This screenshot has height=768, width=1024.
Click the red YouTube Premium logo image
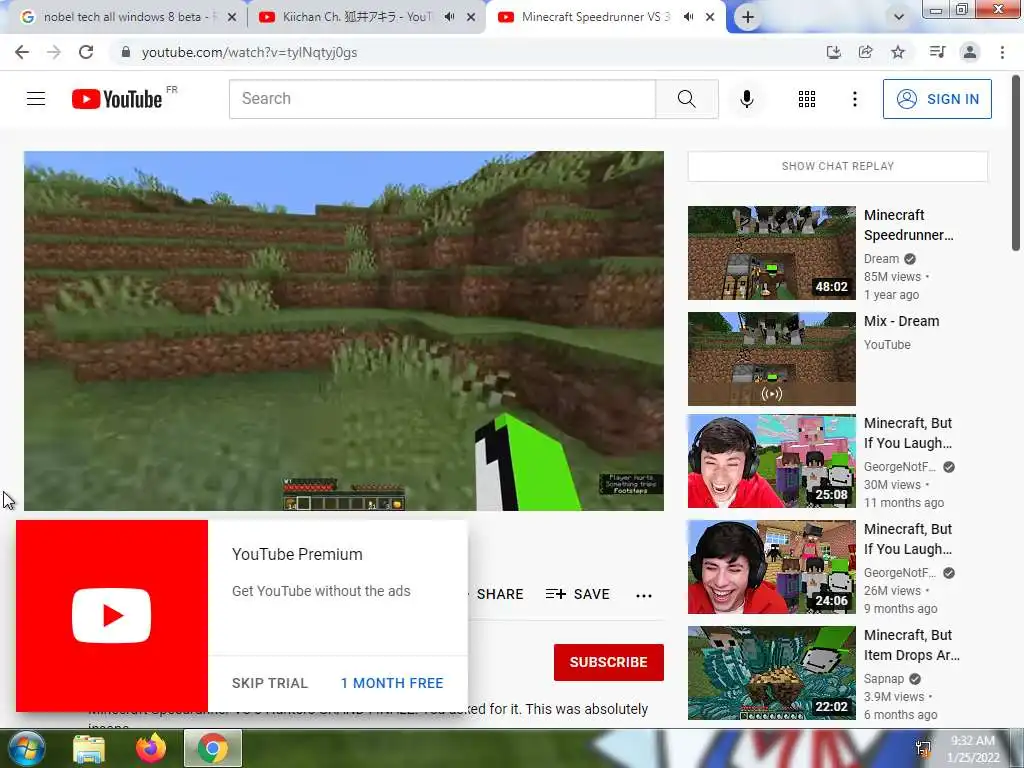(x=112, y=616)
